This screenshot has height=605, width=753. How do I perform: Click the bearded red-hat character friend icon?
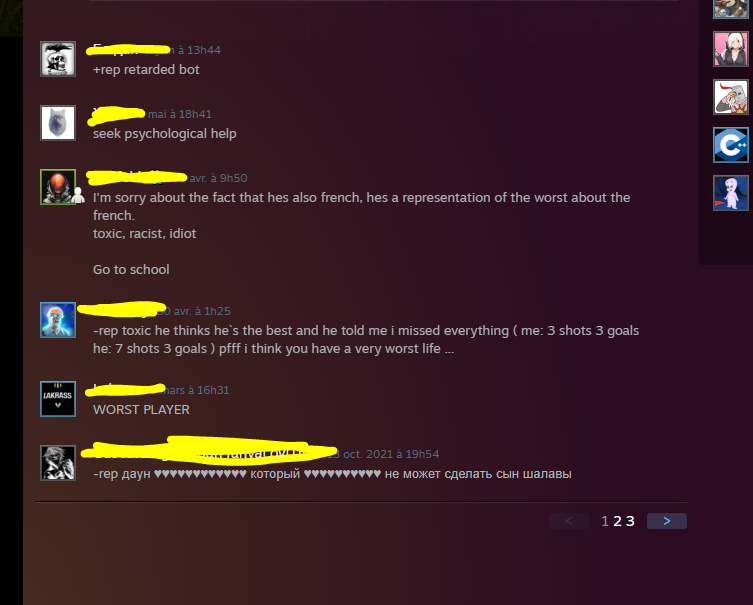730,97
